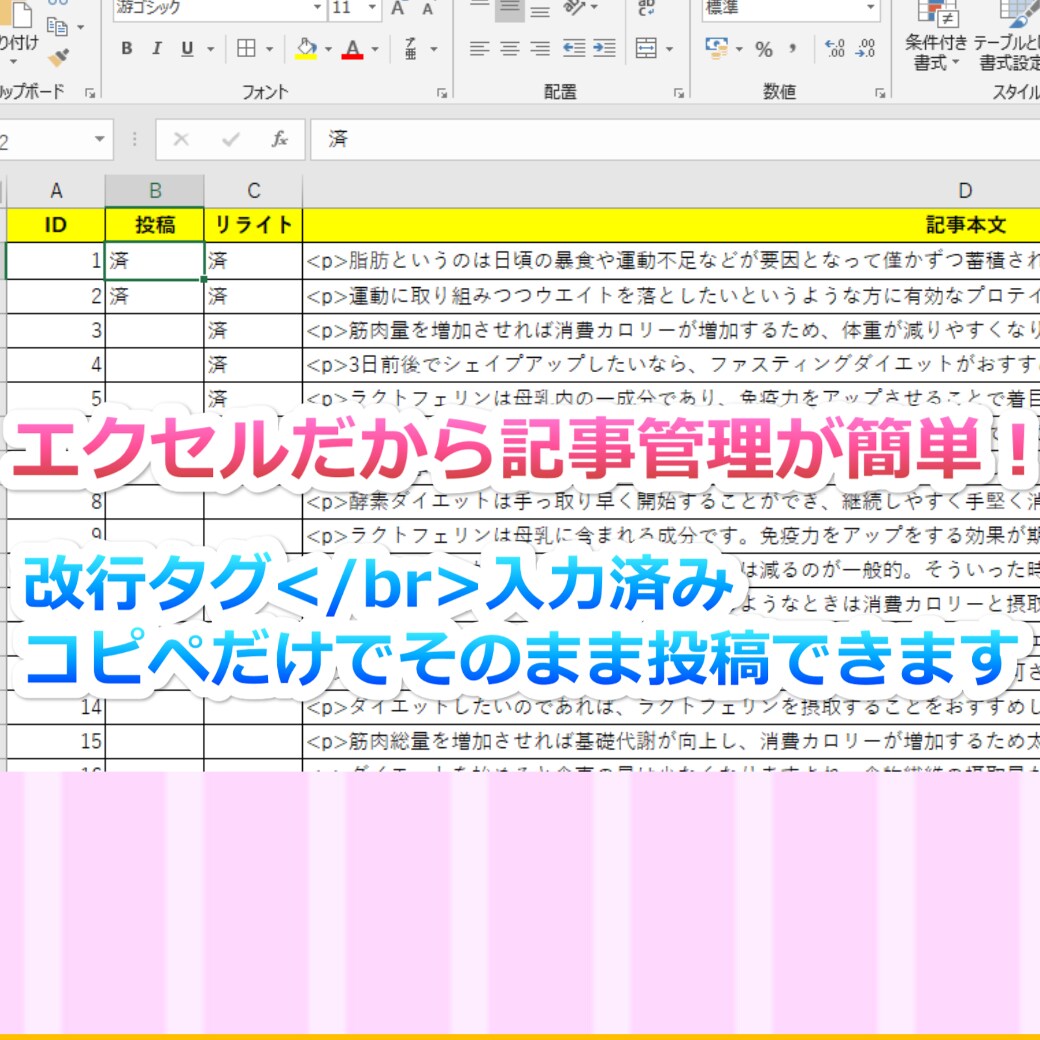
Task: Select column C header
Action: (x=253, y=191)
